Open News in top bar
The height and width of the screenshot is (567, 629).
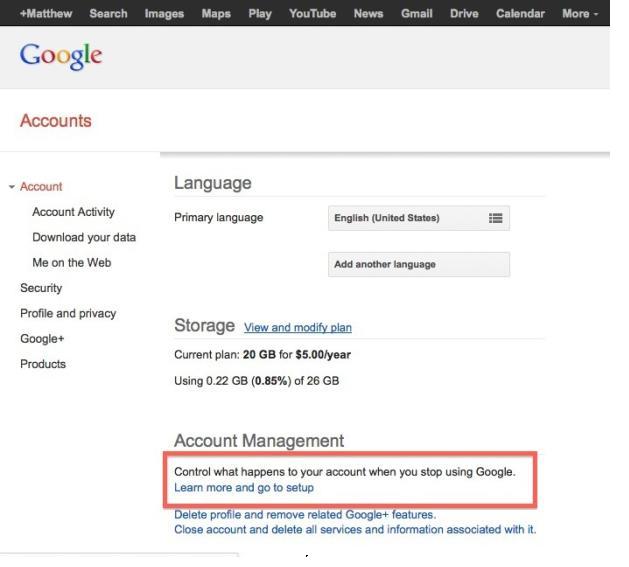pos(368,14)
